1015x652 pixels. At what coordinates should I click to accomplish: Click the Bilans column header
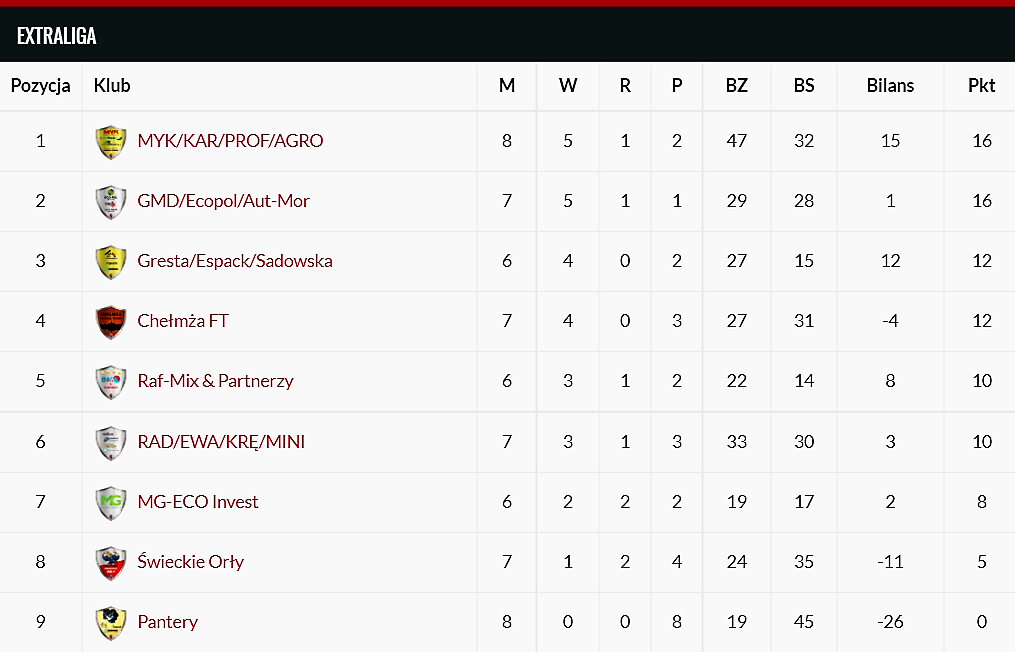pyautogui.click(x=890, y=85)
